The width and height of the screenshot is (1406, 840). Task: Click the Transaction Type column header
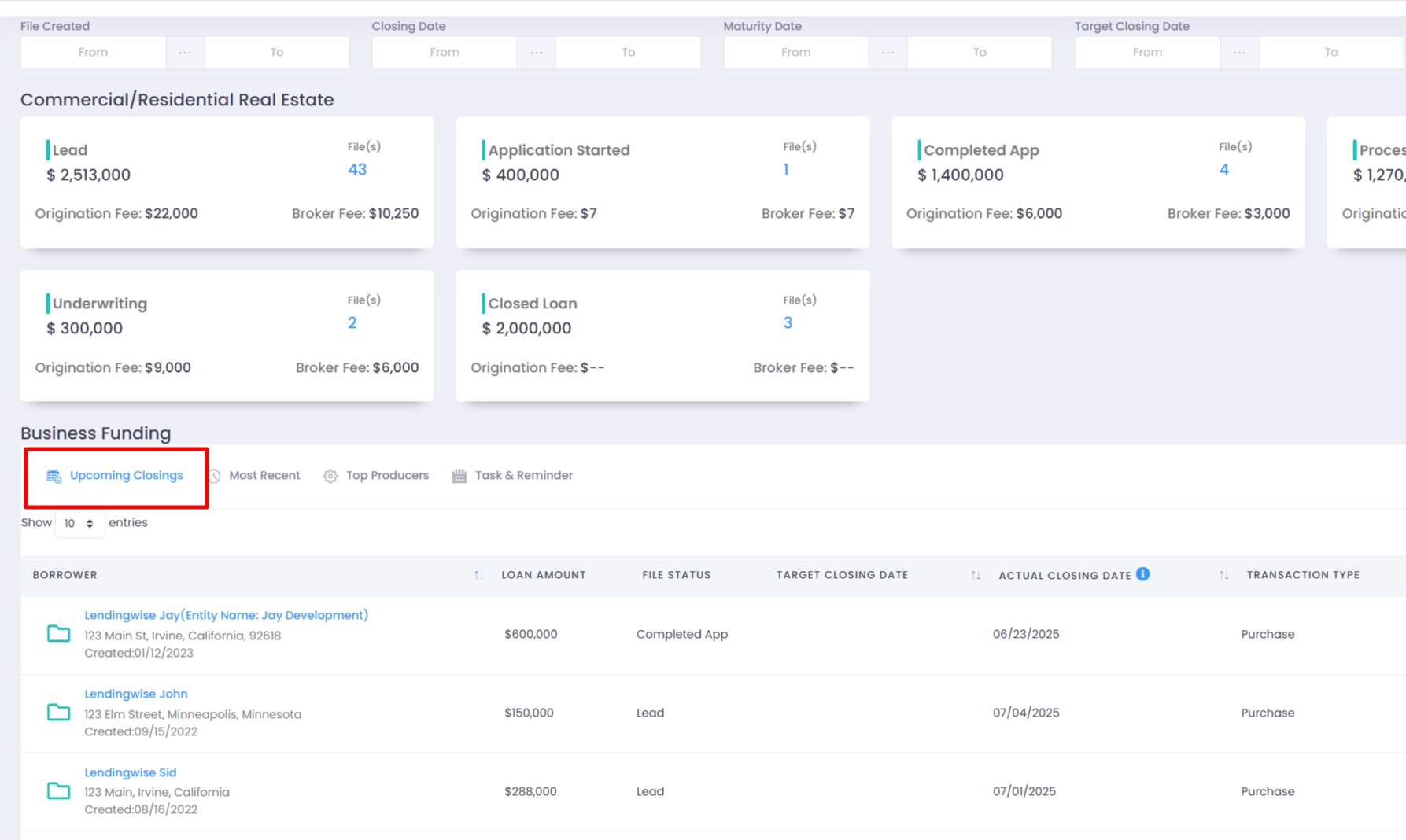click(x=1303, y=575)
